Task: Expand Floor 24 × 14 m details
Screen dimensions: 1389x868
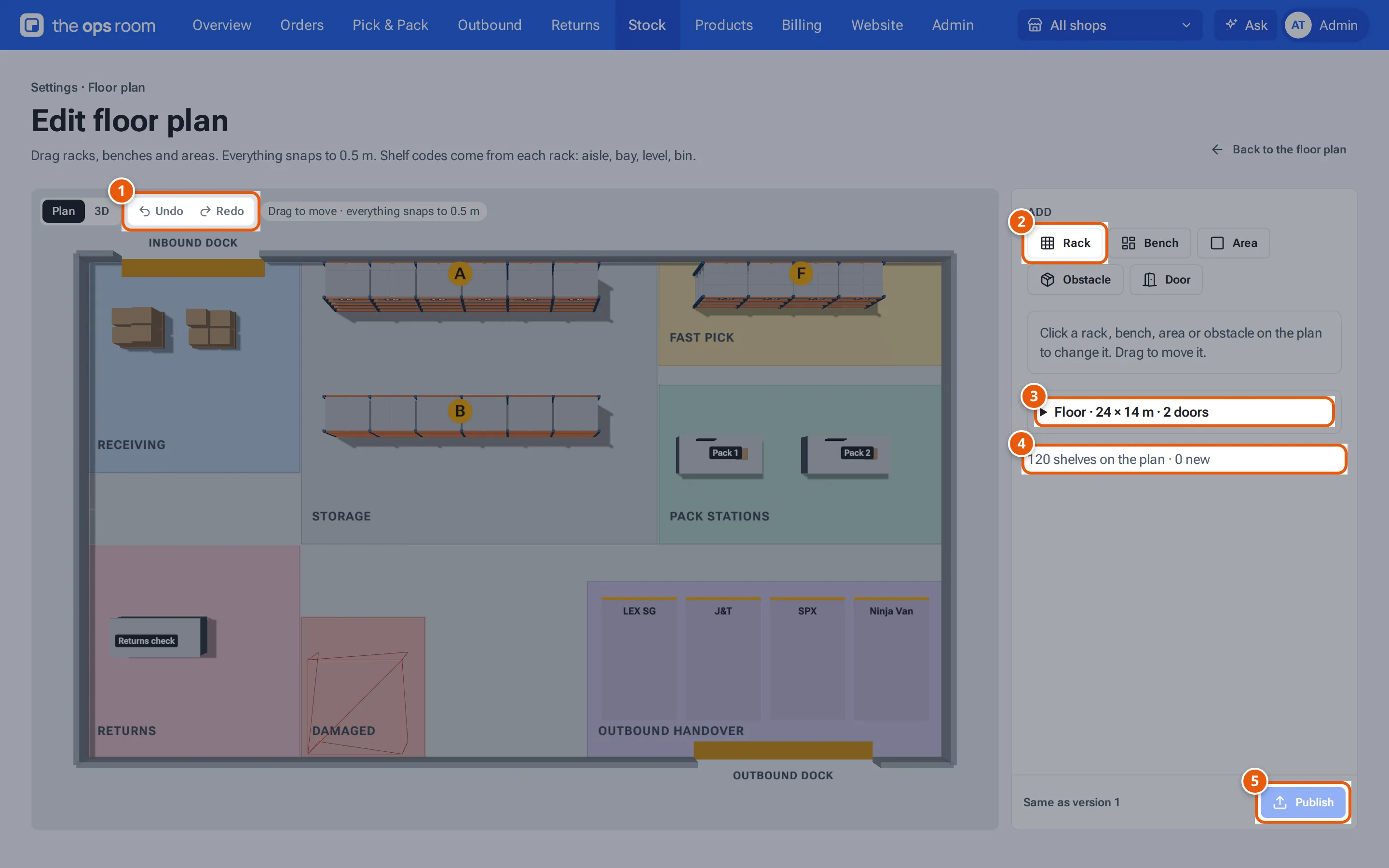Action: (x=1184, y=412)
